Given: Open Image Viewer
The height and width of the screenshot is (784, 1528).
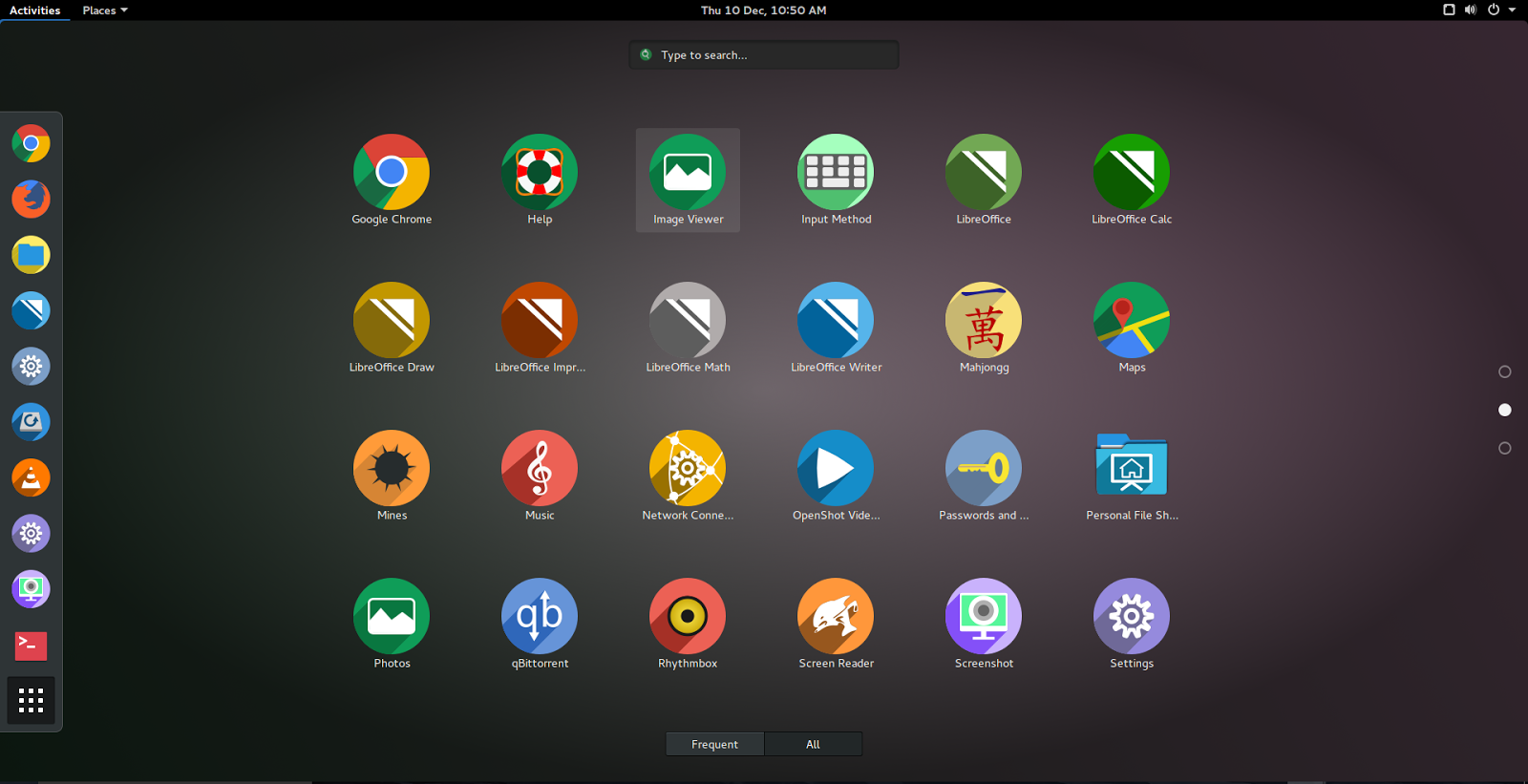Looking at the screenshot, I should tap(688, 172).
